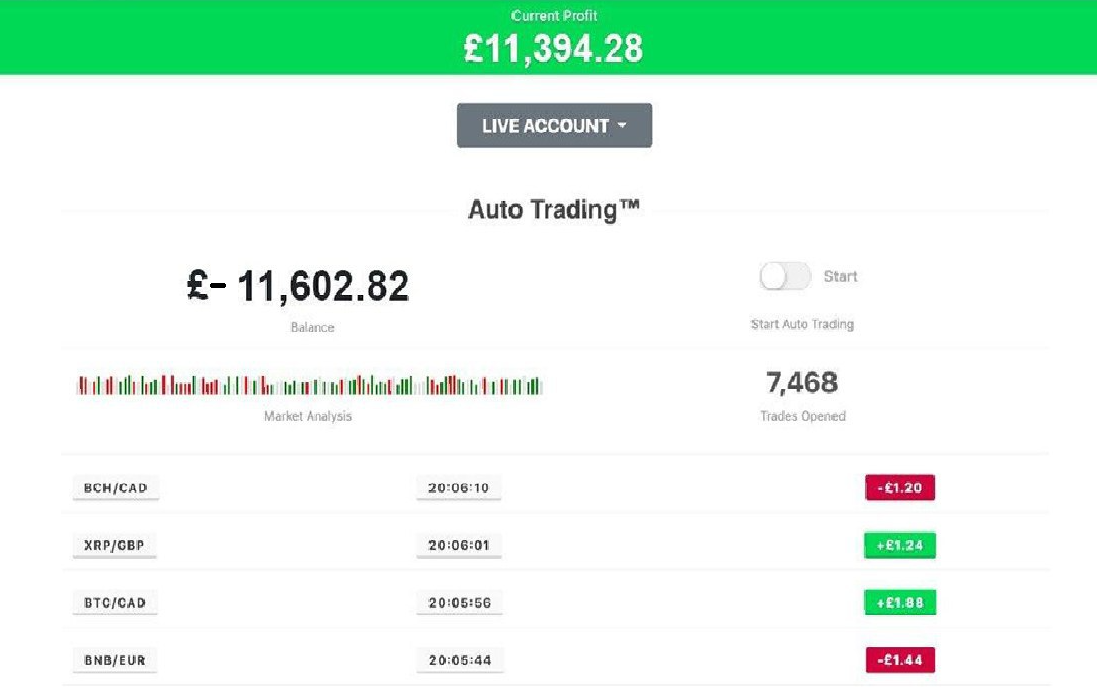Click the Auto Trading heading
Screen dimensions: 1097x687
coord(553,210)
